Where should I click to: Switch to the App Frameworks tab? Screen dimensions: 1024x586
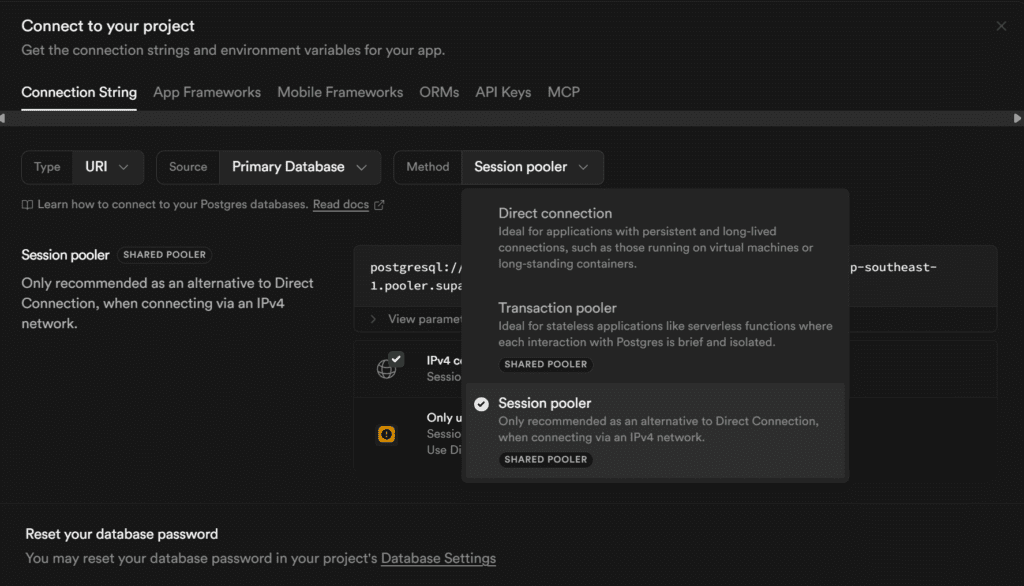click(207, 92)
